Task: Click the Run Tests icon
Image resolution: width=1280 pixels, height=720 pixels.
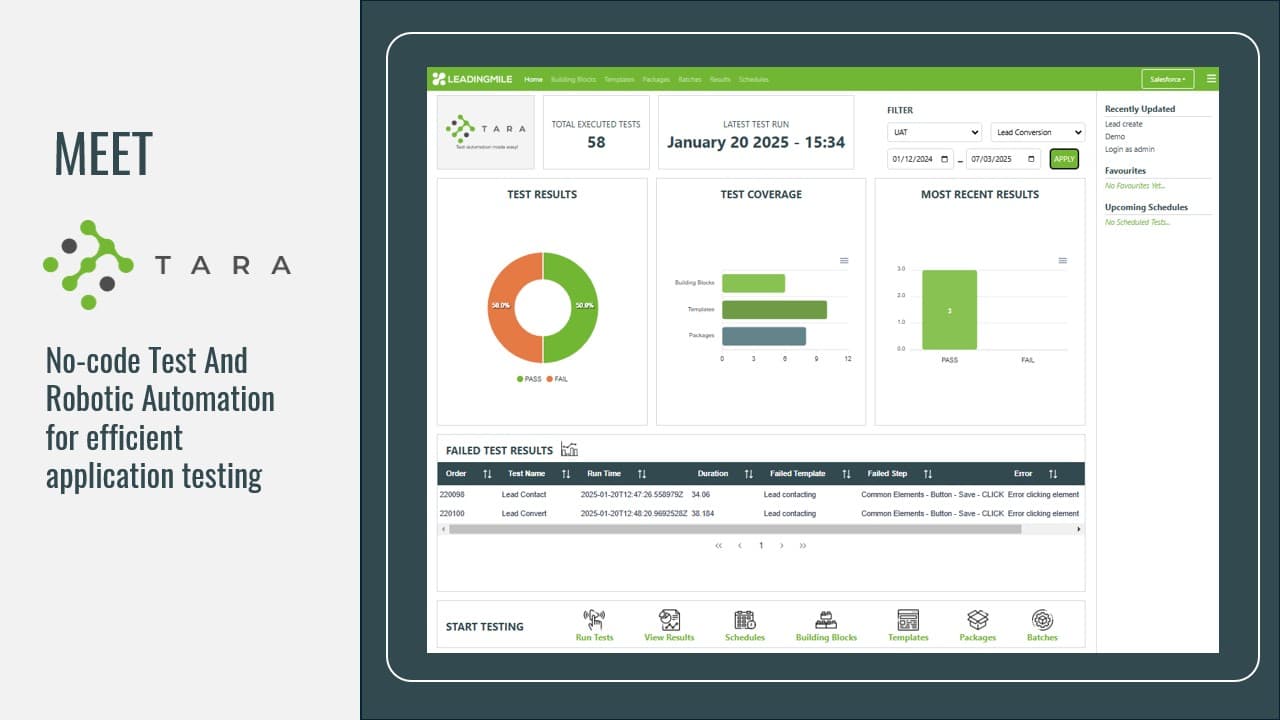Action: (594, 620)
